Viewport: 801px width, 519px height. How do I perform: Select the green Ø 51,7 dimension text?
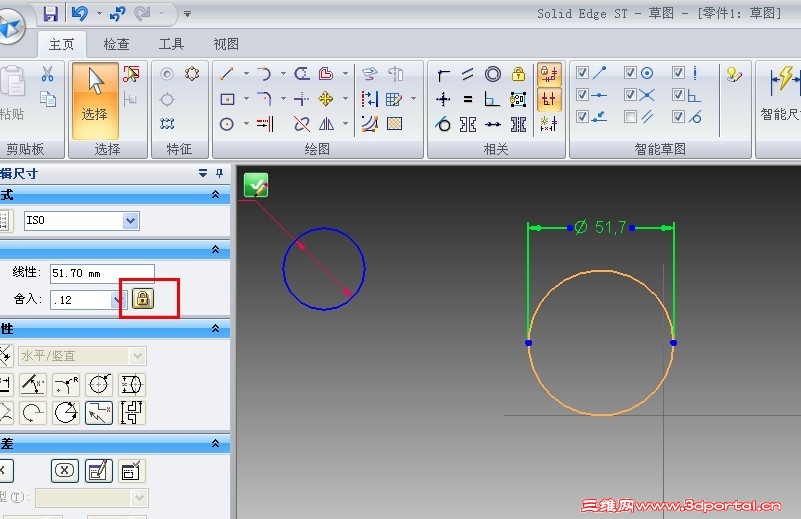600,227
